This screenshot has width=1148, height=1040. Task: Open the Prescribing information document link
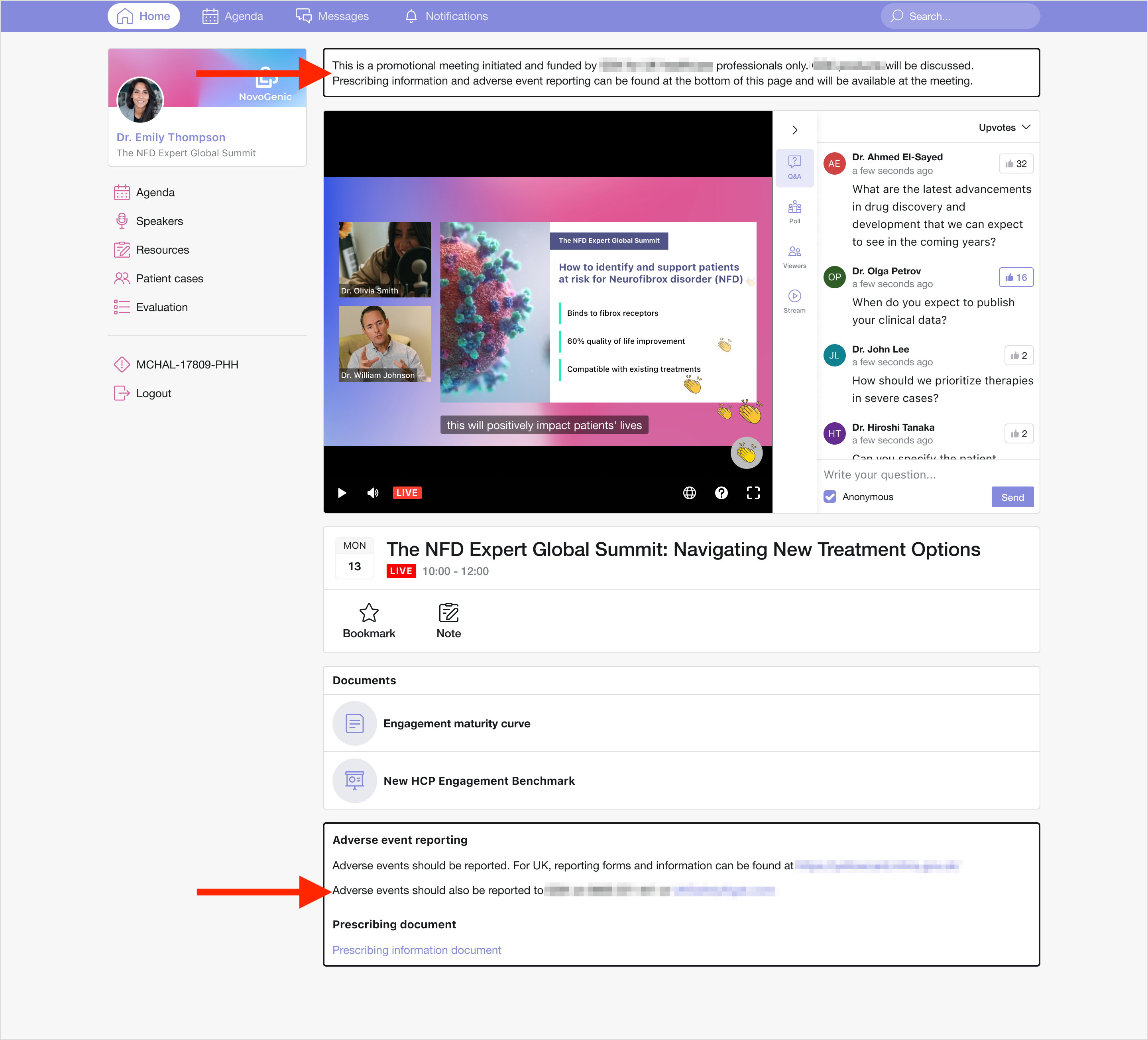point(416,950)
